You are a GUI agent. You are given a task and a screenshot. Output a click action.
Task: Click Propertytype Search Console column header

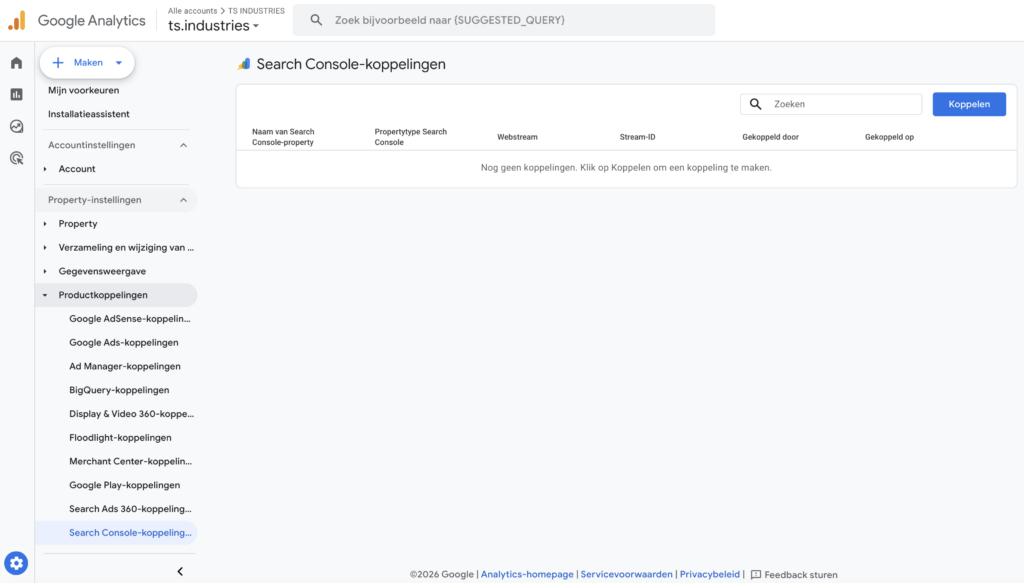[411, 137]
